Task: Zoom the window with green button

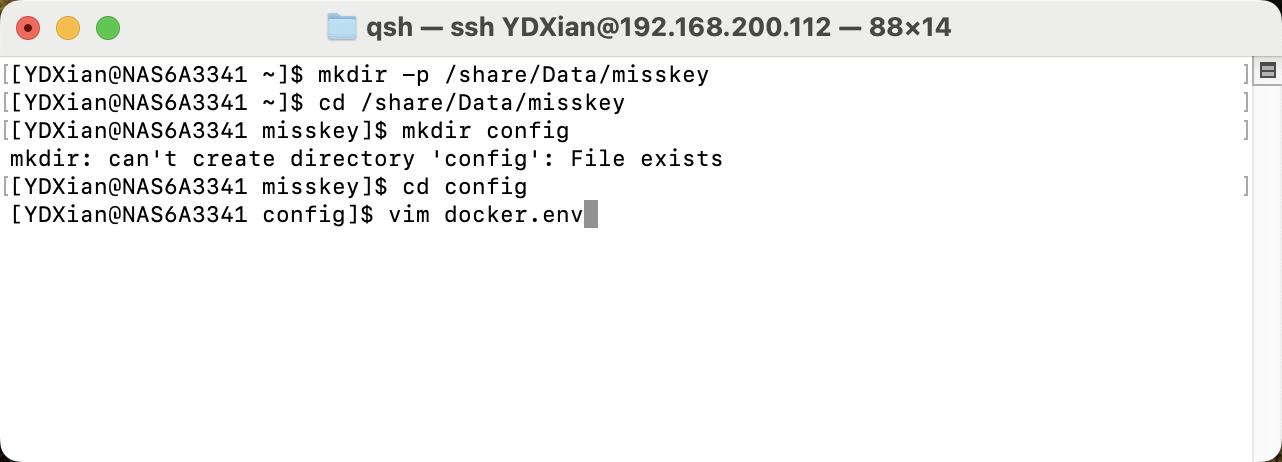Action: 107,28
